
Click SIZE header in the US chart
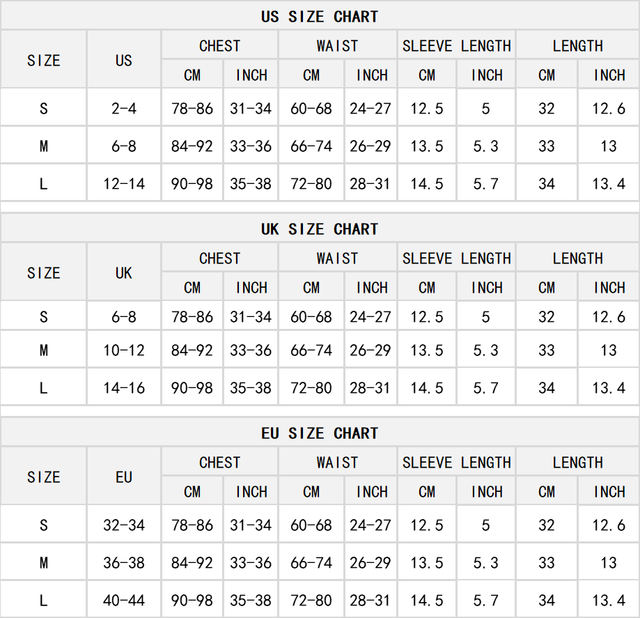(44, 60)
